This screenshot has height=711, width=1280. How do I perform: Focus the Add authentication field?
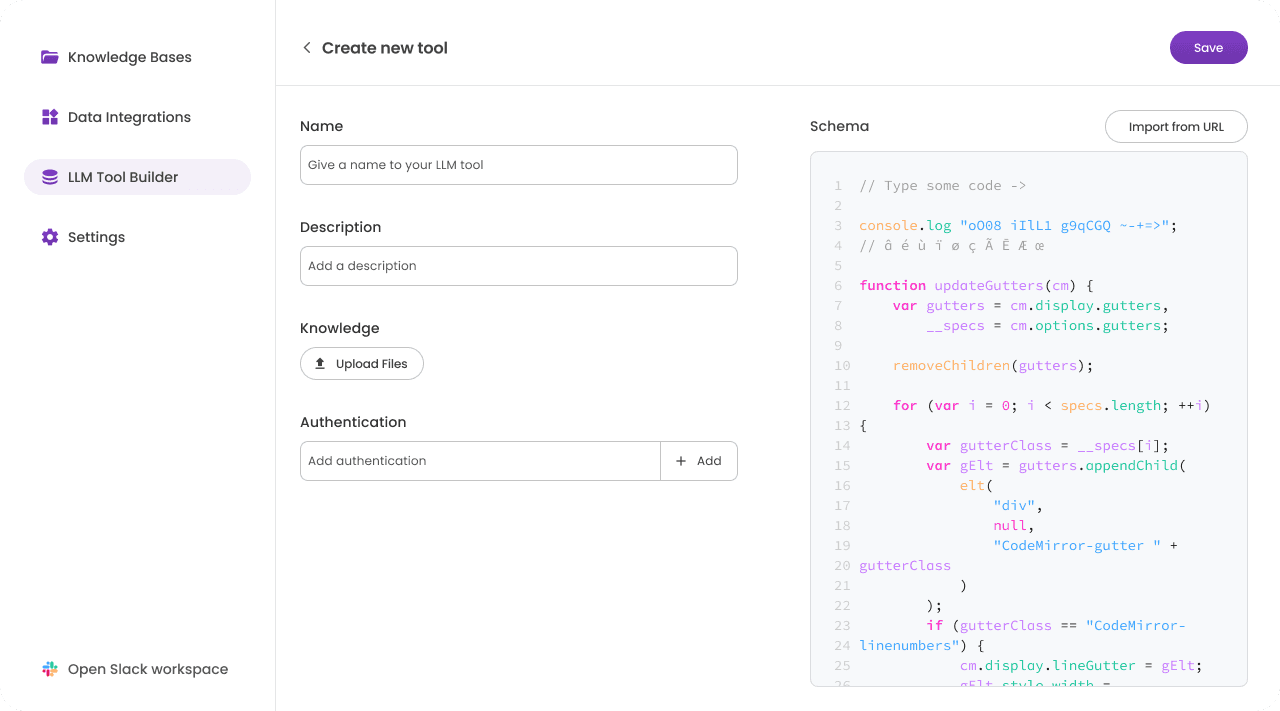[x=480, y=461]
